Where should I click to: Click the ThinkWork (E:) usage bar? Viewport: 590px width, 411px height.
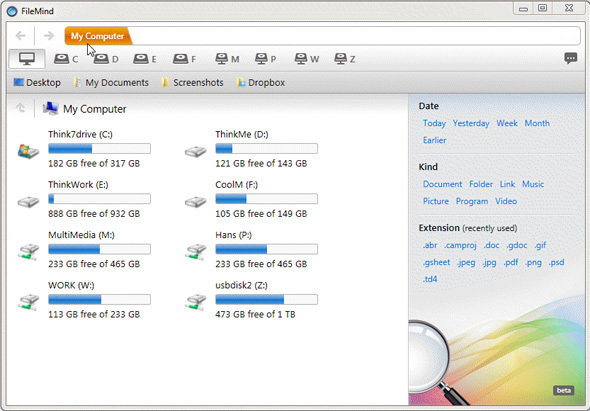click(x=99, y=199)
